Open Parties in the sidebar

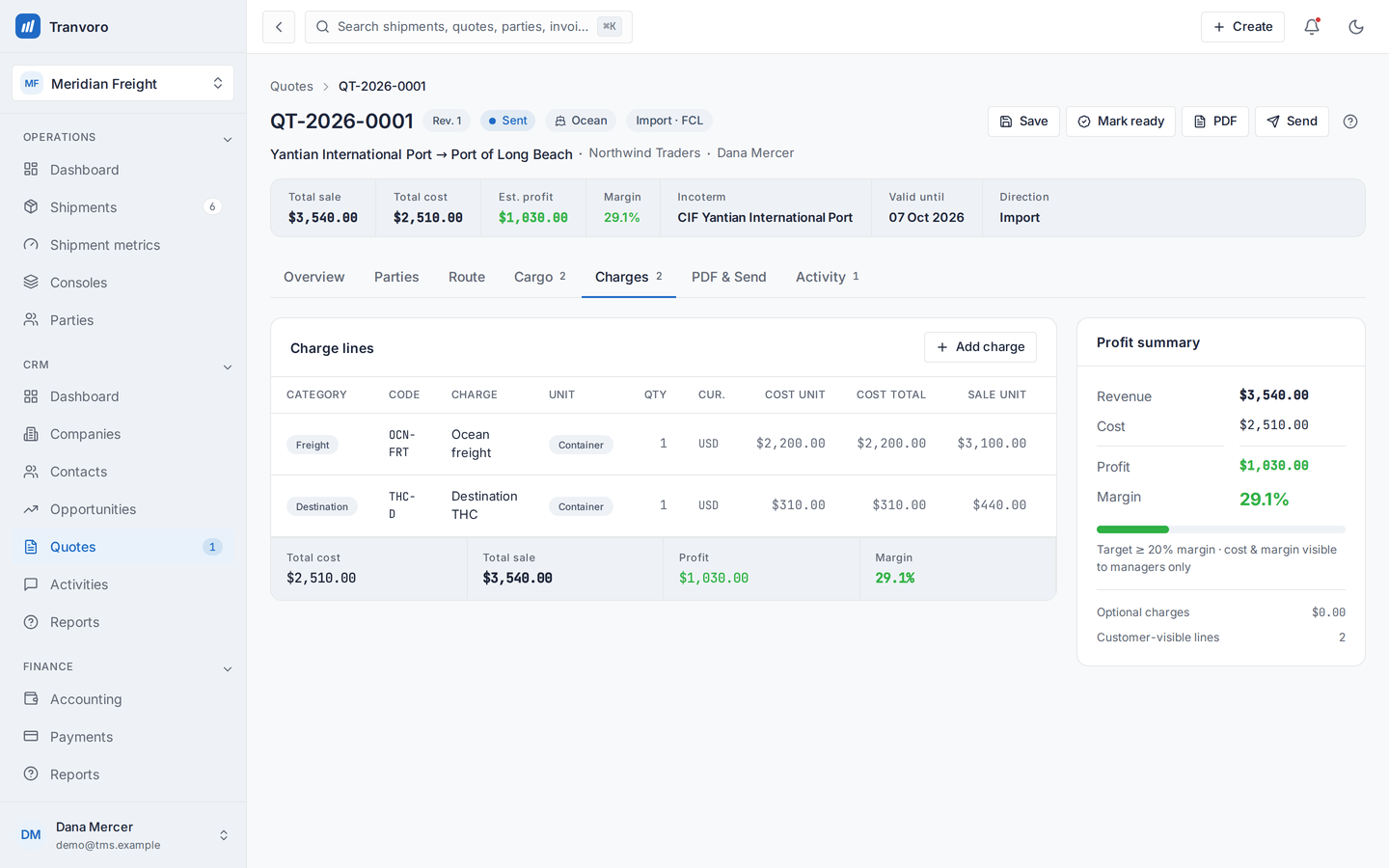123,320
